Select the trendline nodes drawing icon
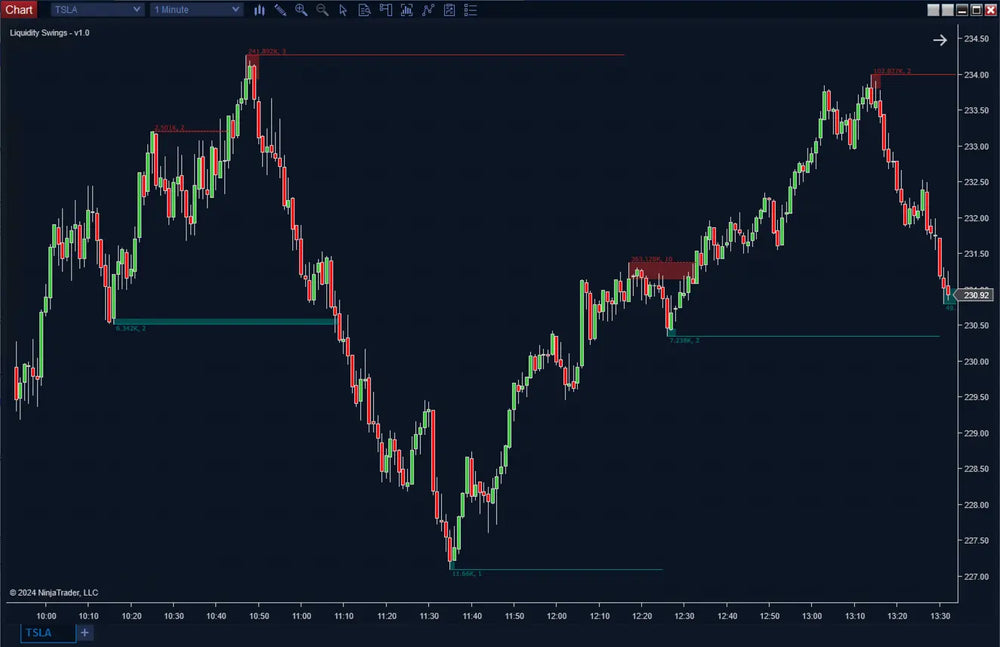 point(428,10)
